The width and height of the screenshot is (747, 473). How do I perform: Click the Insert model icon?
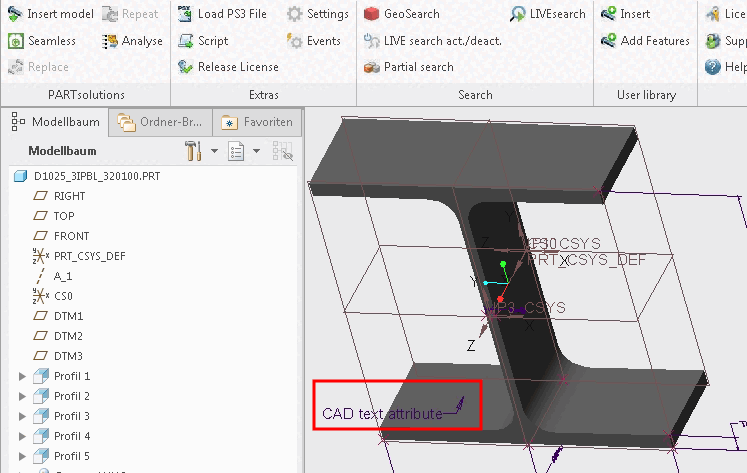tap(15, 14)
